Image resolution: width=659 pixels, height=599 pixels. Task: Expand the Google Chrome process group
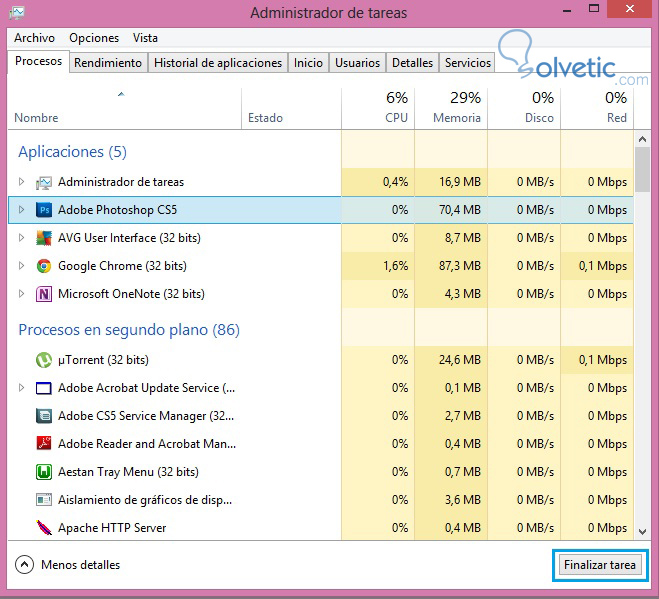[22, 266]
